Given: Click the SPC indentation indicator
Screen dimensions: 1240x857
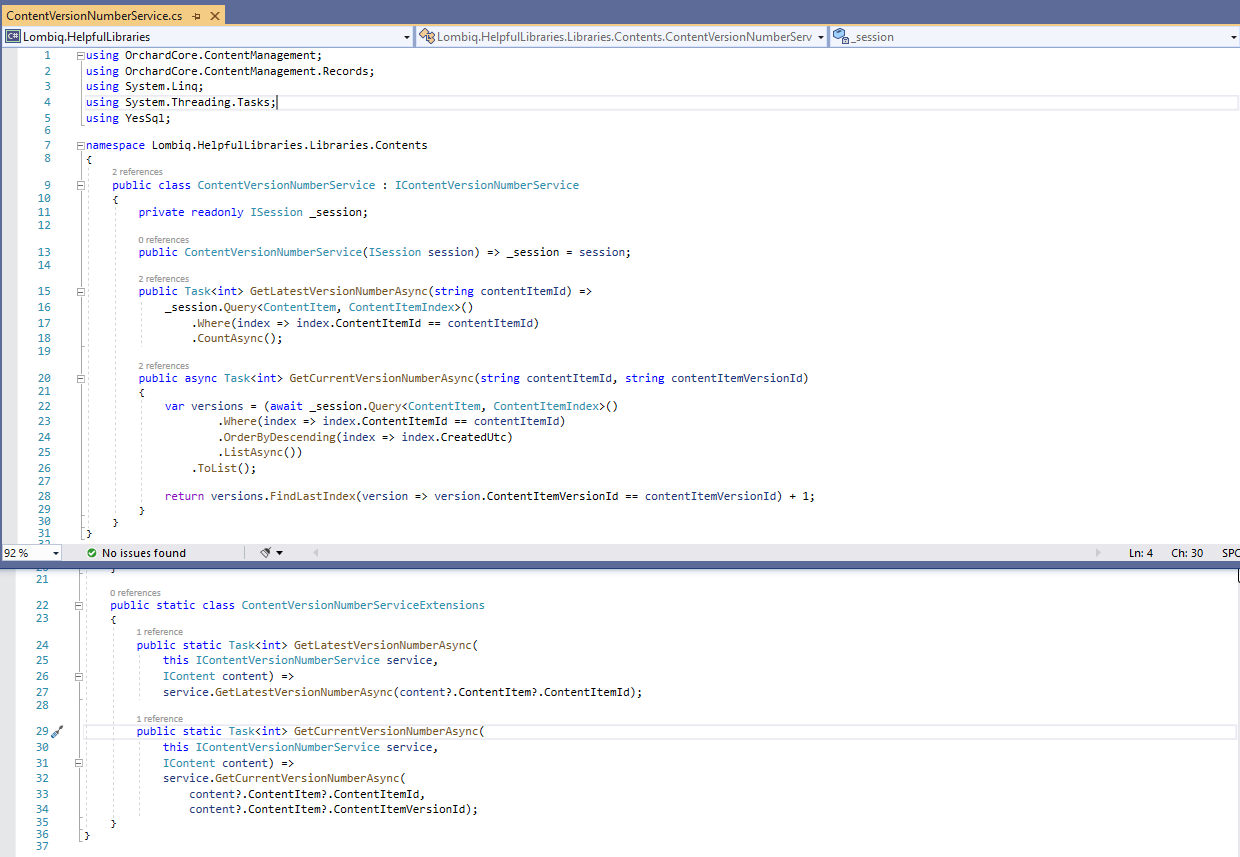Looking at the screenshot, I should point(1230,553).
